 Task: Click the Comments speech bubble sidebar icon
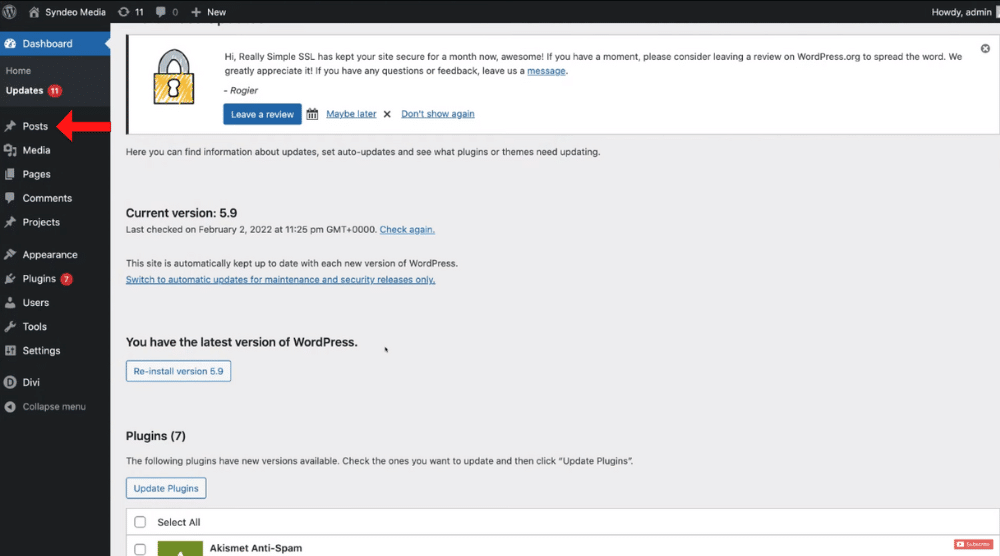10,198
